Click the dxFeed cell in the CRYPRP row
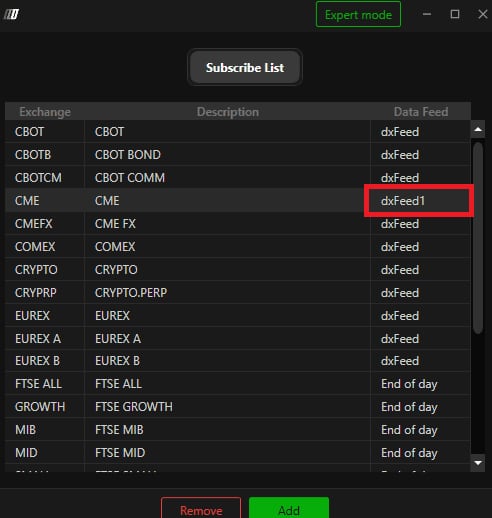Viewport: 492px width, 518px height. pyautogui.click(x=421, y=293)
